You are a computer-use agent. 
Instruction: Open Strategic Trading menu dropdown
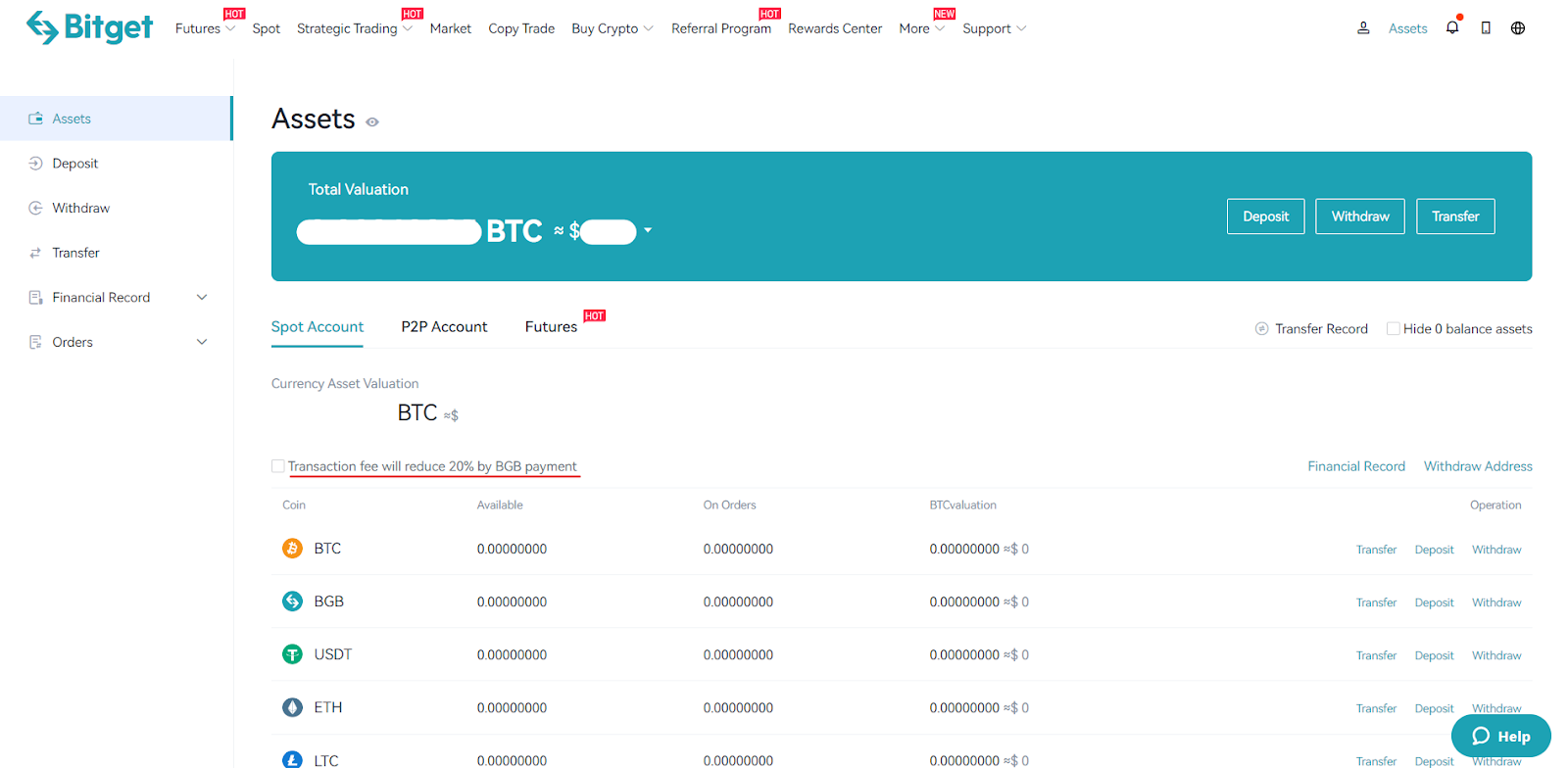pos(355,28)
